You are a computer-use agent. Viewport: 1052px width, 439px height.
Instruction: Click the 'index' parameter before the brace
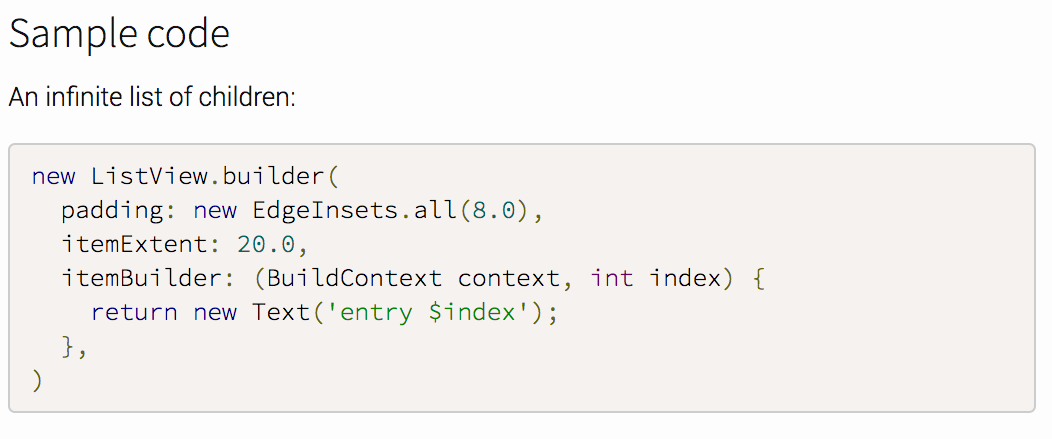pos(685,278)
